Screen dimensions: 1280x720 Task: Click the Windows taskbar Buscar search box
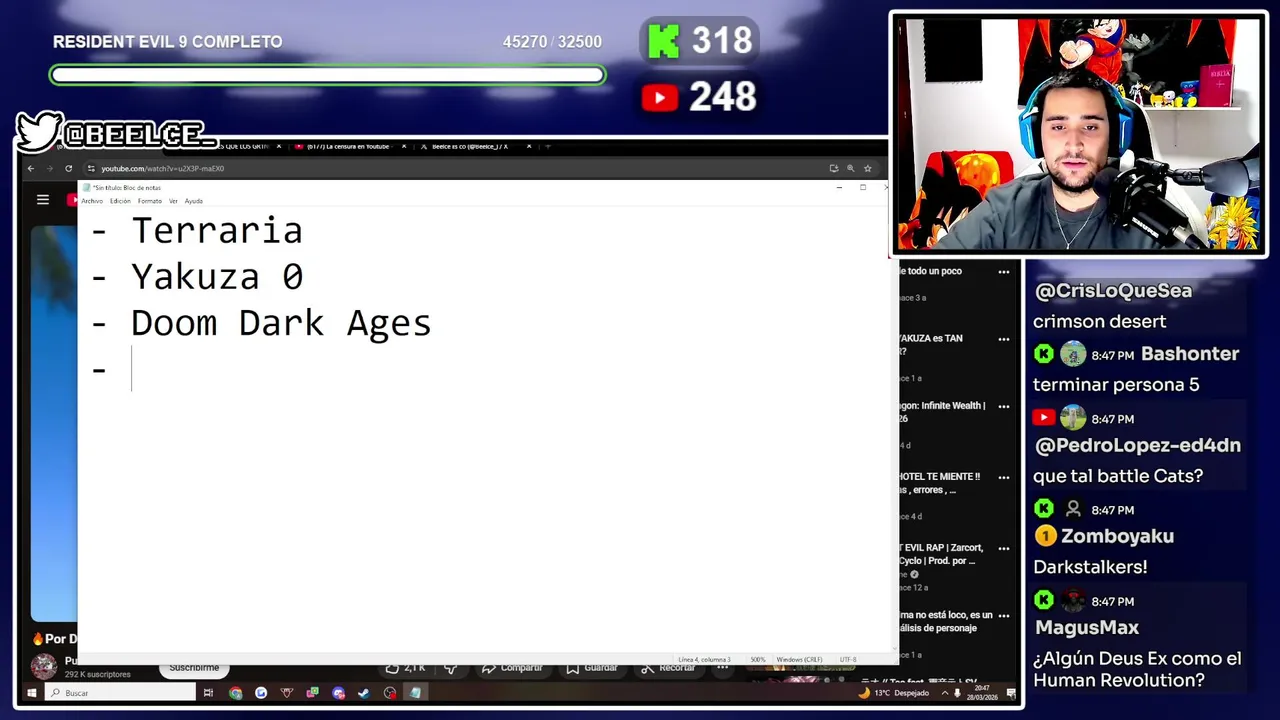pyautogui.click(x=121, y=692)
